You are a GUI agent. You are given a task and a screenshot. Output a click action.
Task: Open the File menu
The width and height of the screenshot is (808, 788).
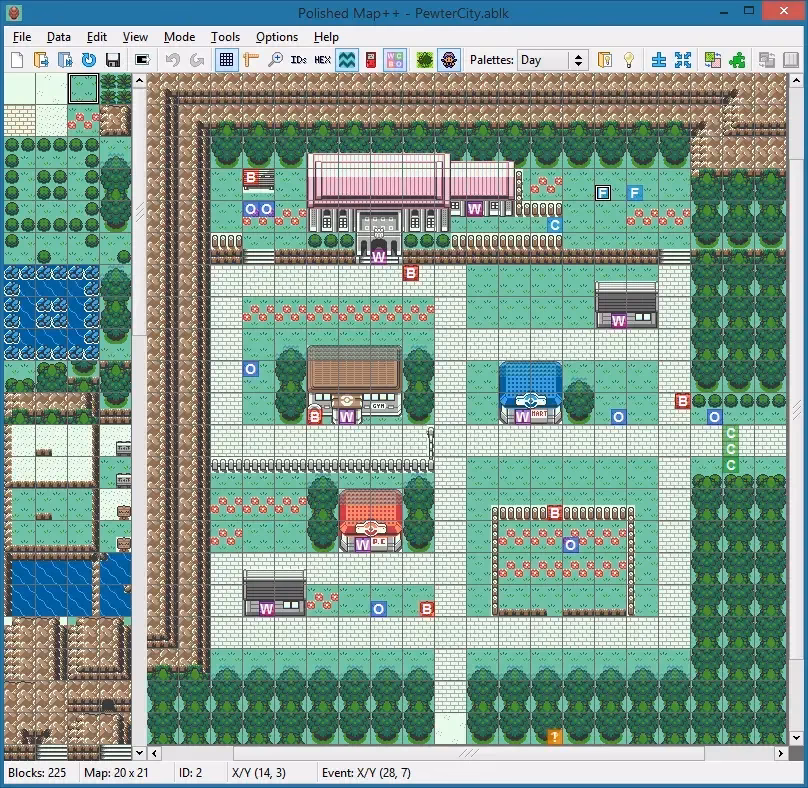coord(22,37)
